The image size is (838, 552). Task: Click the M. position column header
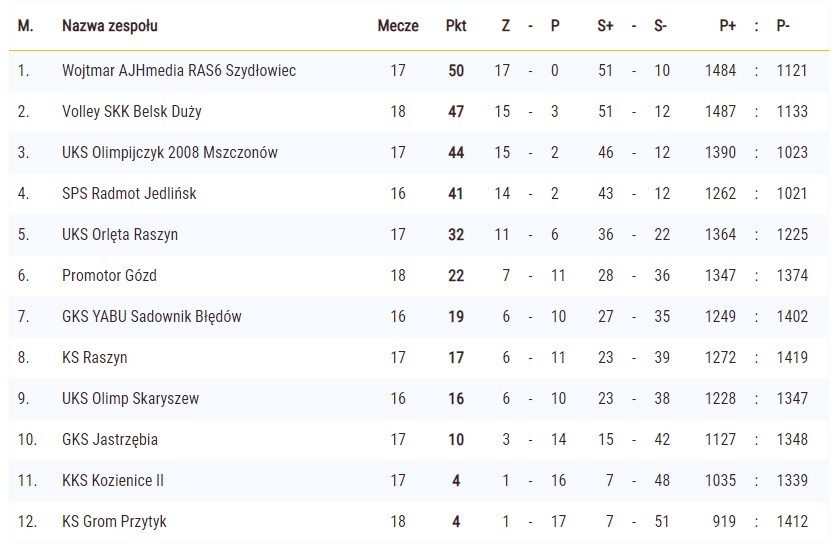25,26
